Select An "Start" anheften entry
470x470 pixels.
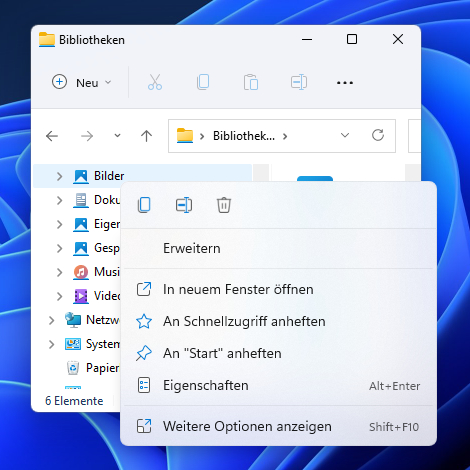click(278, 353)
